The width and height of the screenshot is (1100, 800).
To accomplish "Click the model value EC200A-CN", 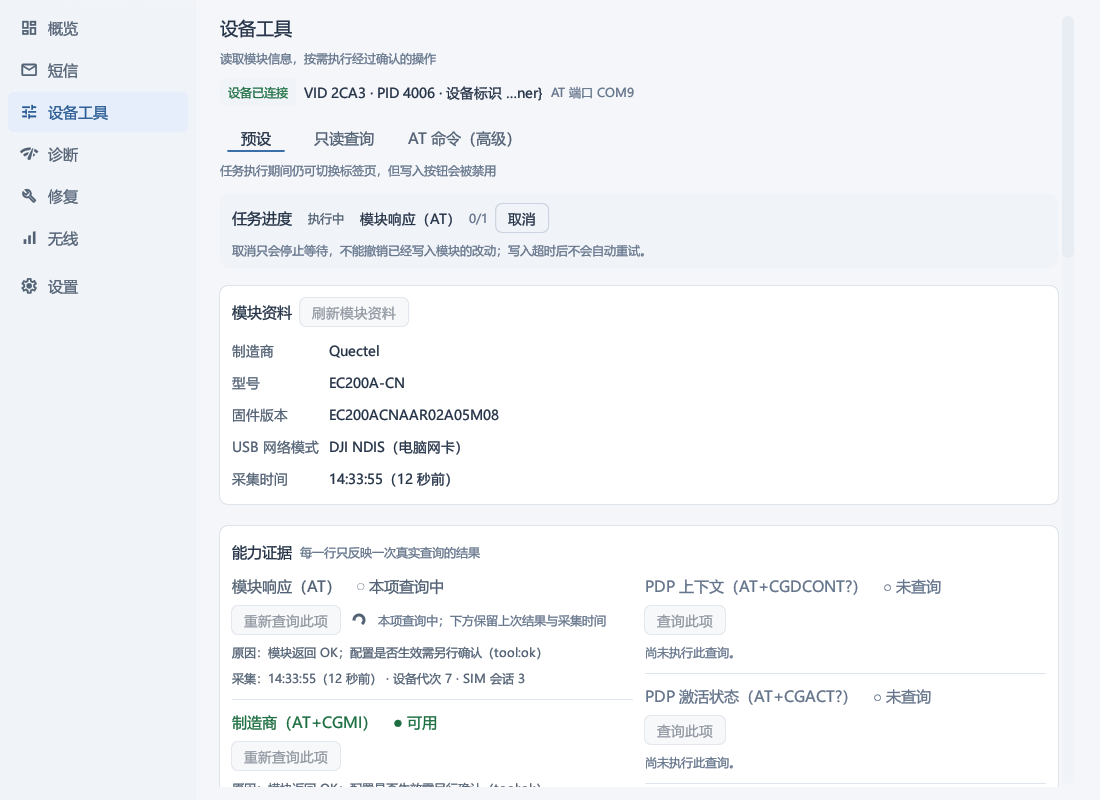I will pyautogui.click(x=367, y=383).
